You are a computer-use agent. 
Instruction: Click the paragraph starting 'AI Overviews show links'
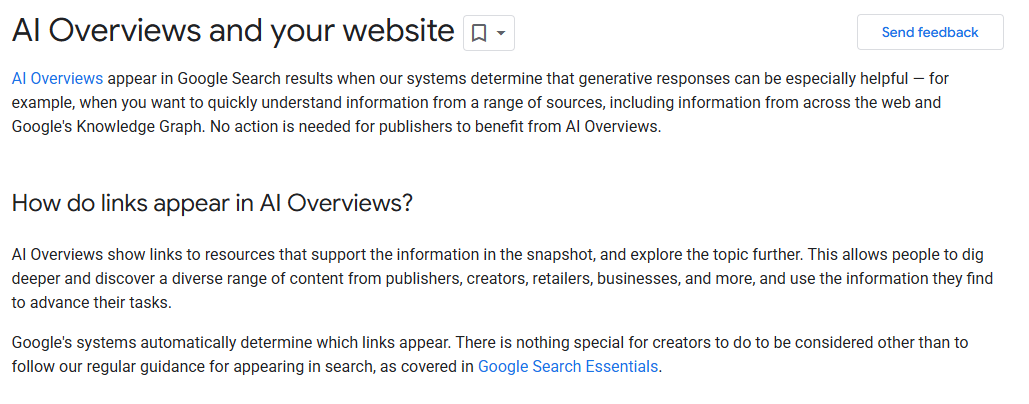[502, 279]
